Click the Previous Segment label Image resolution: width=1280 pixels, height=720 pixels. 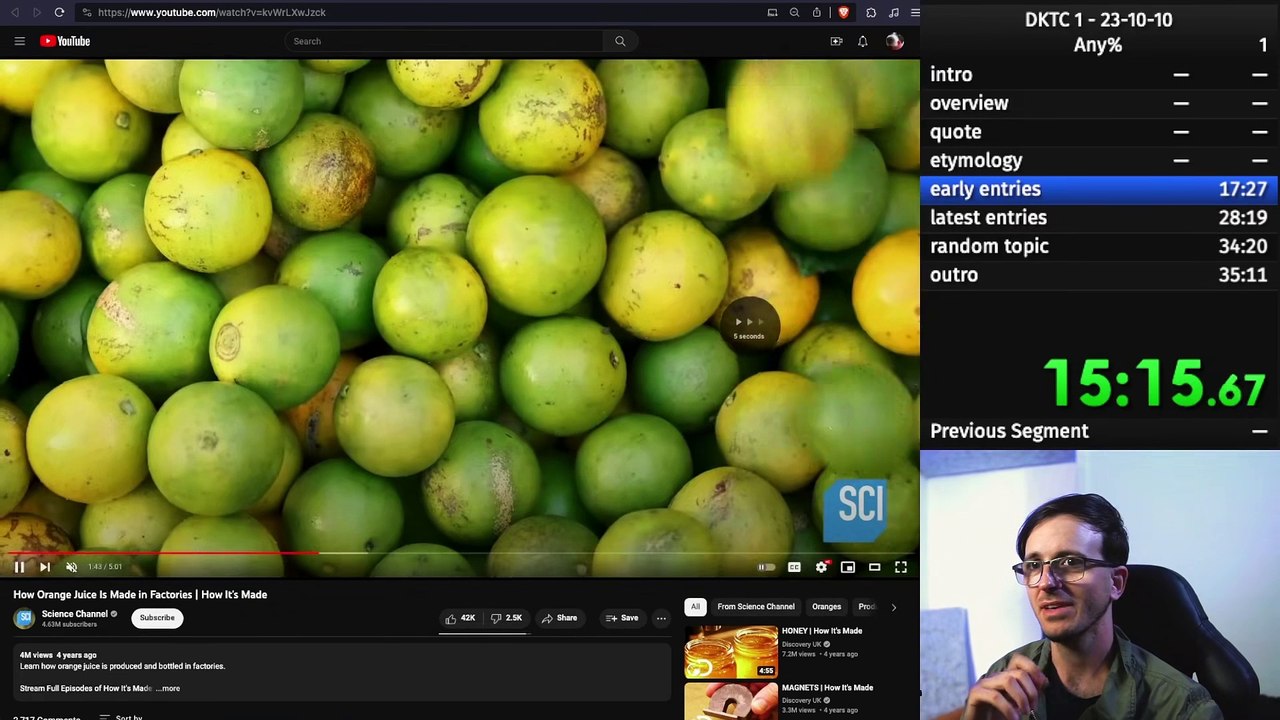point(1009,431)
